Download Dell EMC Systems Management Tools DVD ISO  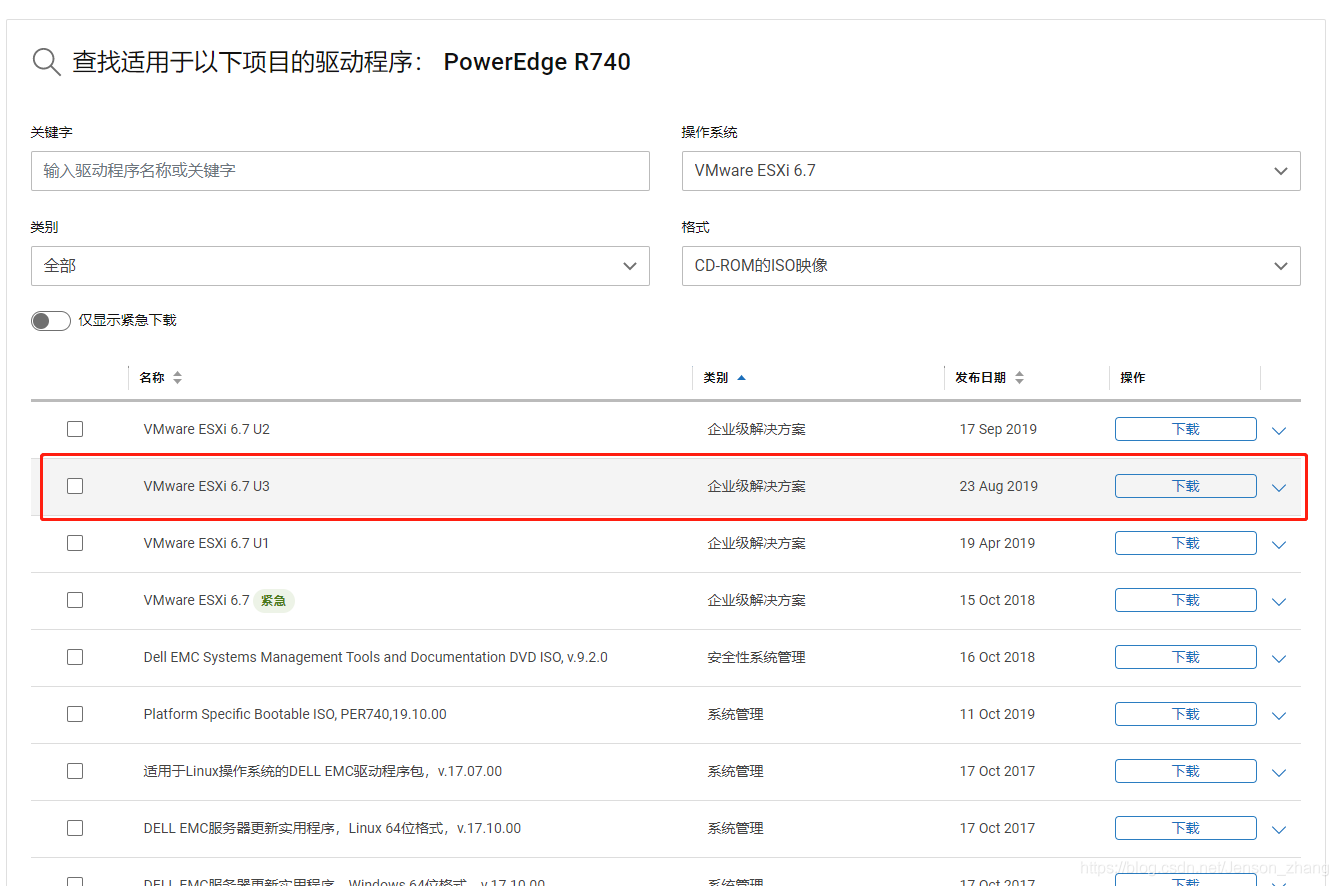1186,657
